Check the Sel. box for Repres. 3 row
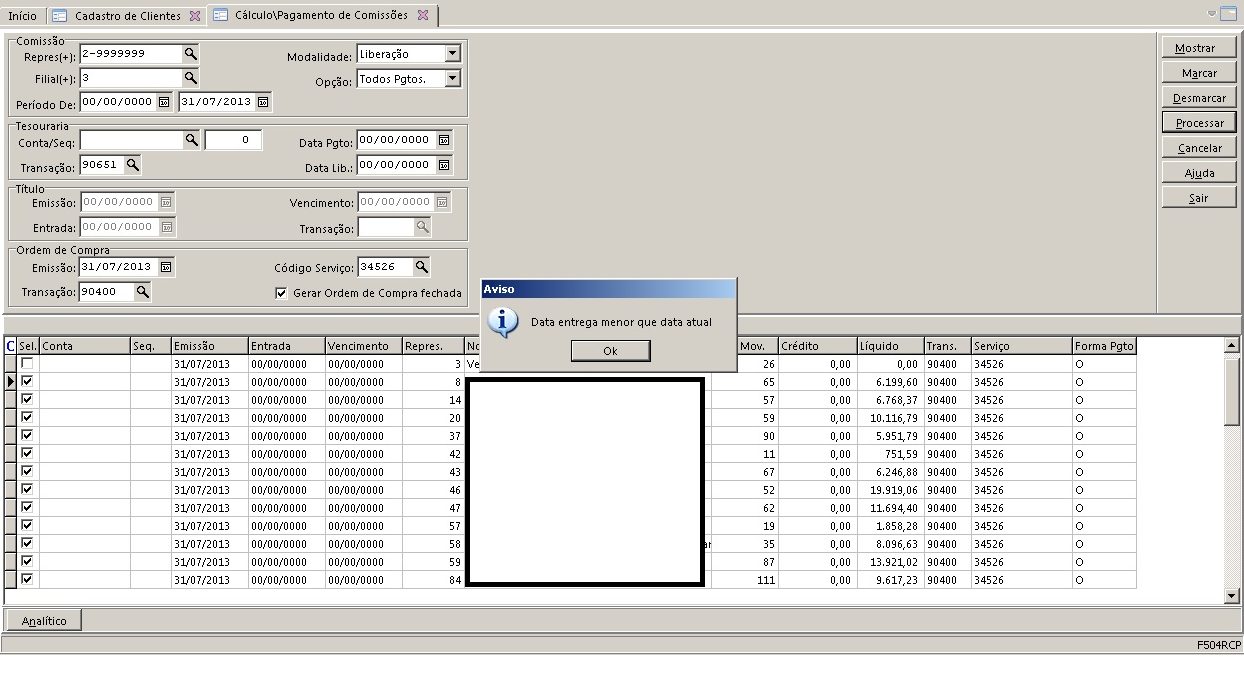The width and height of the screenshot is (1244, 694). (x=27, y=363)
